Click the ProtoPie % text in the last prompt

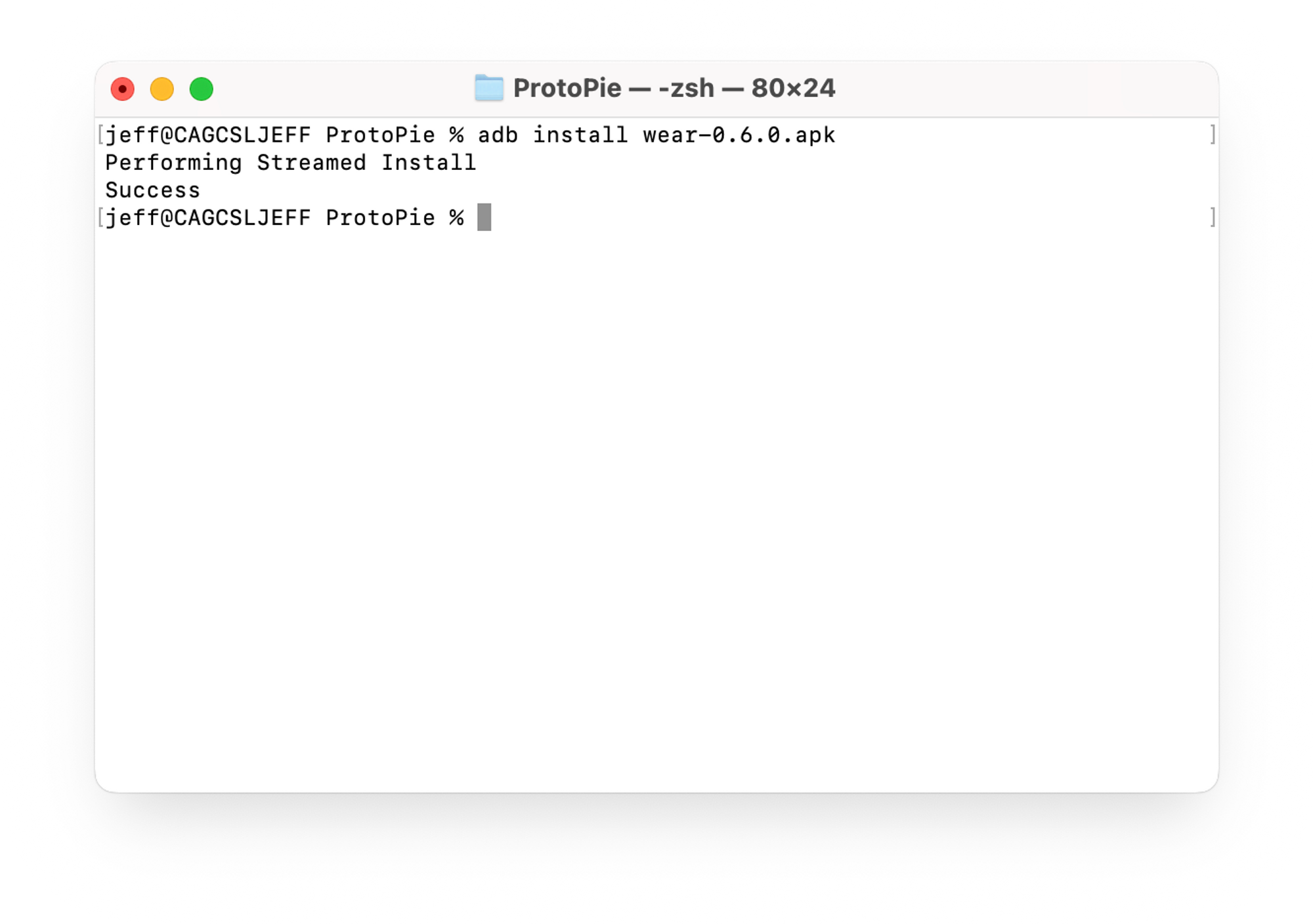pyautogui.click(x=395, y=218)
